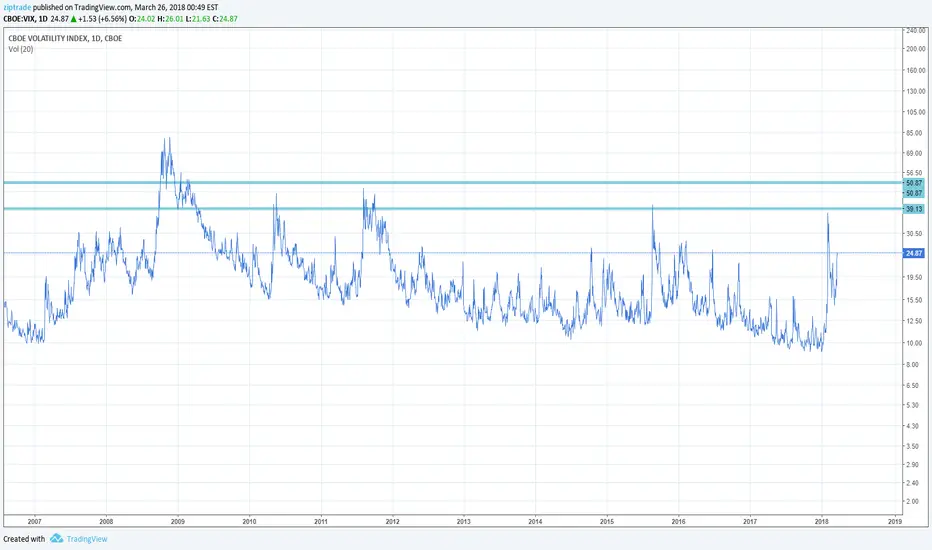Open the ziptrade author link

(x=17, y=8)
